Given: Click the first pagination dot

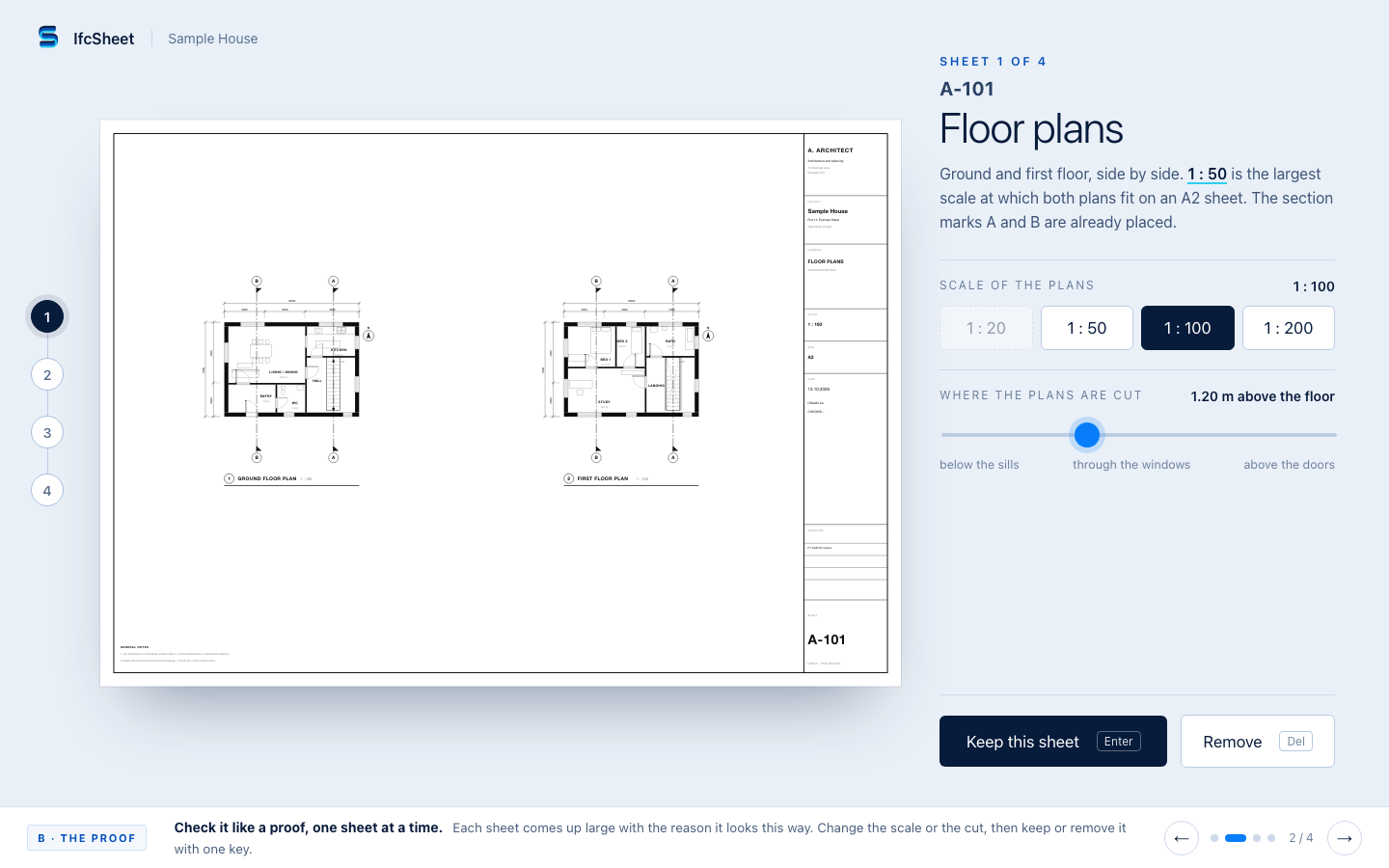Looking at the screenshot, I should click(1214, 838).
